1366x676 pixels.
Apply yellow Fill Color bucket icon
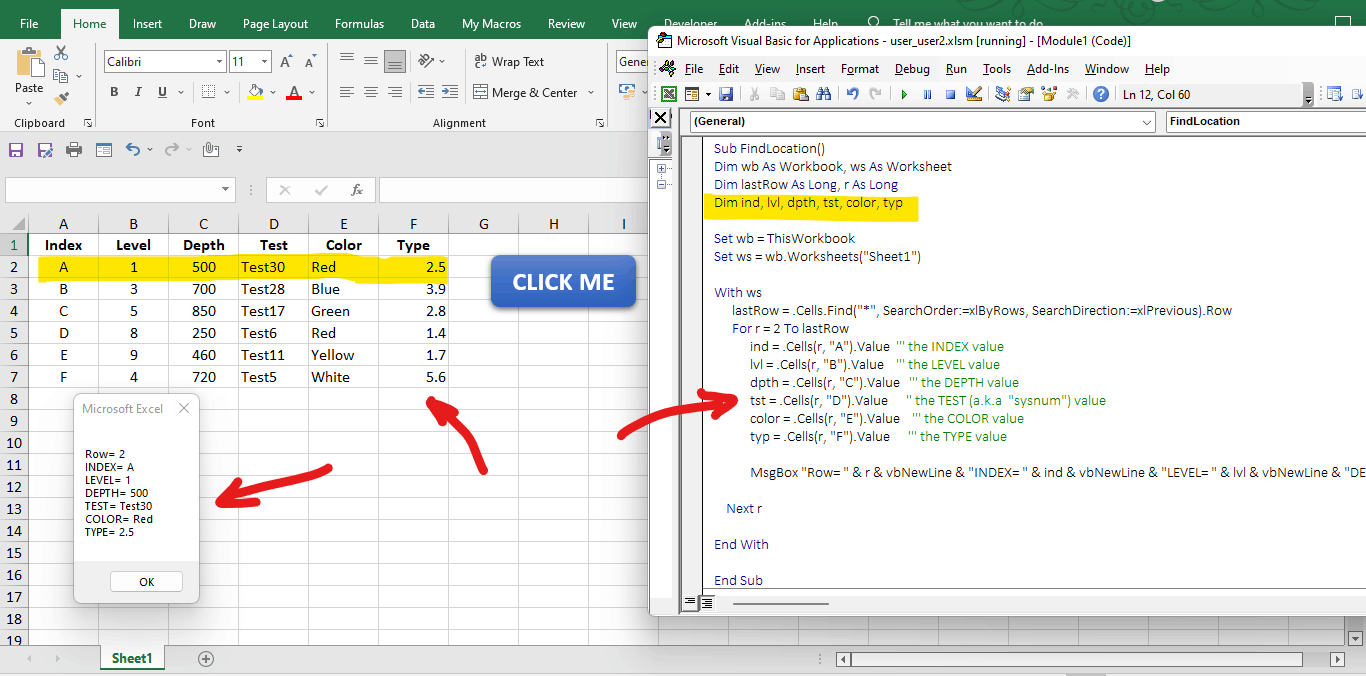tap(255, 92)
